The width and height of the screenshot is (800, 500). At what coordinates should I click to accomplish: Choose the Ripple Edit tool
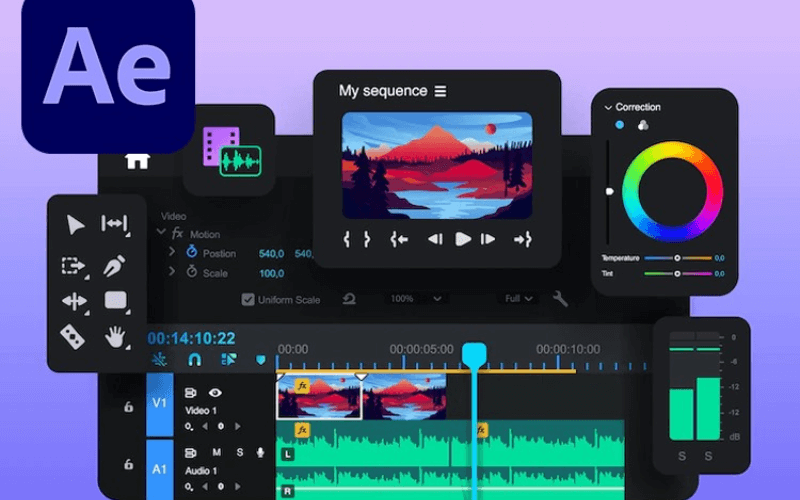tap(115, 225)
